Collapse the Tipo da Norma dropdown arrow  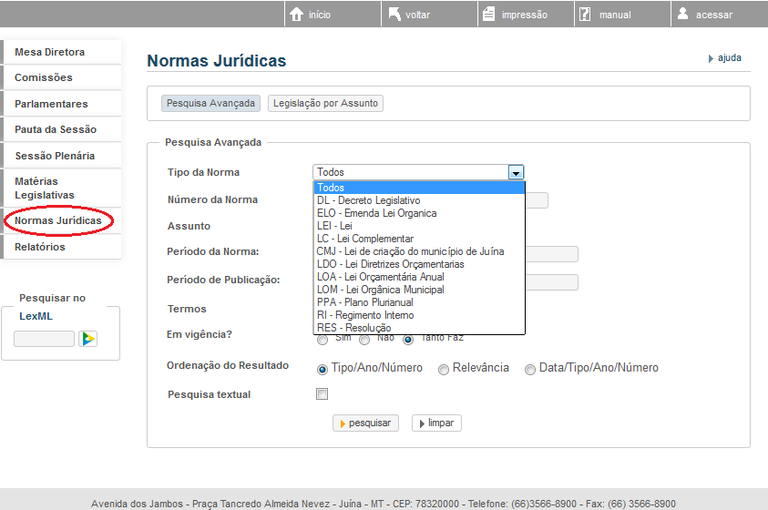point(515,172)
